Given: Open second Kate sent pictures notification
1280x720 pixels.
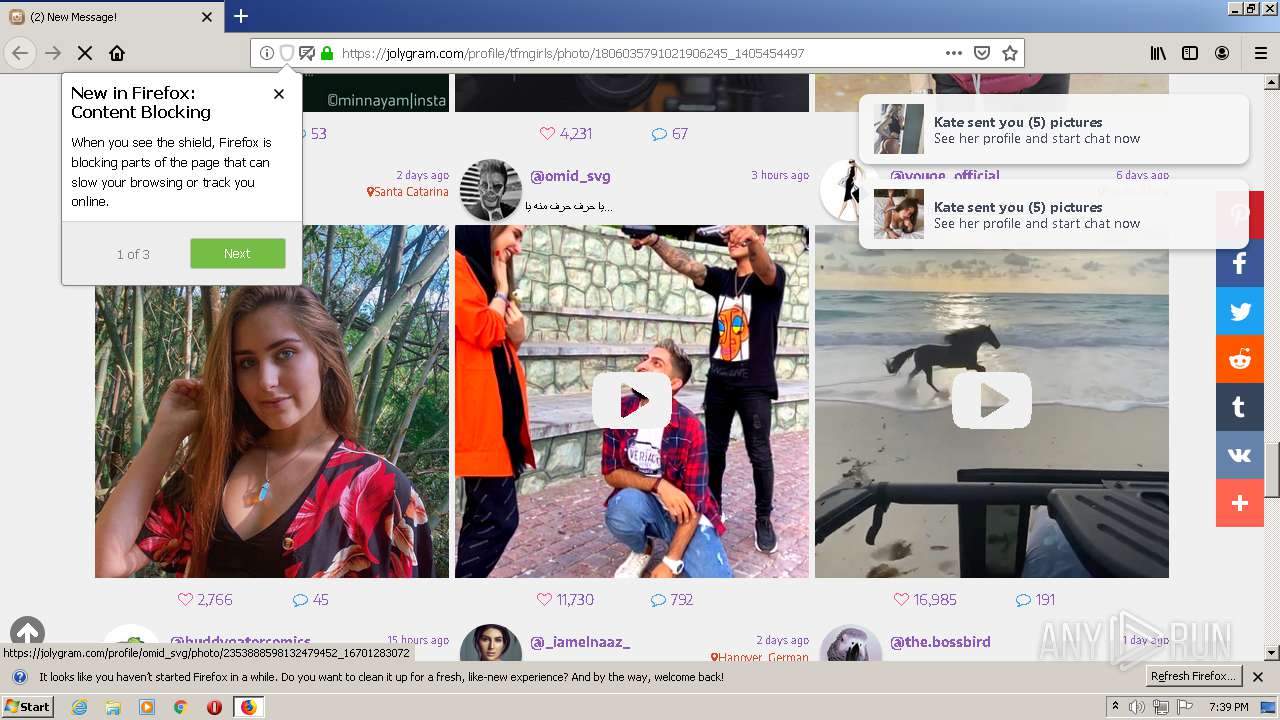Looking at the screenshot, I should coord(1054,214).
